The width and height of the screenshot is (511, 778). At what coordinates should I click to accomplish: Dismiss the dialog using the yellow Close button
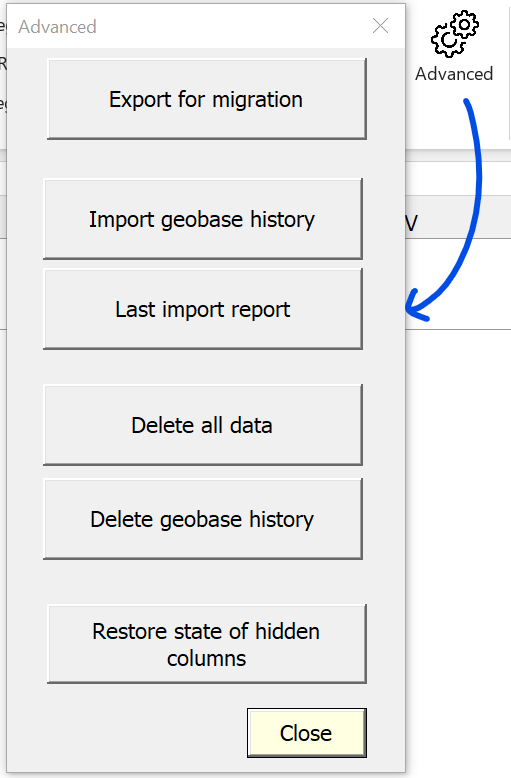(x=307, y=733)
